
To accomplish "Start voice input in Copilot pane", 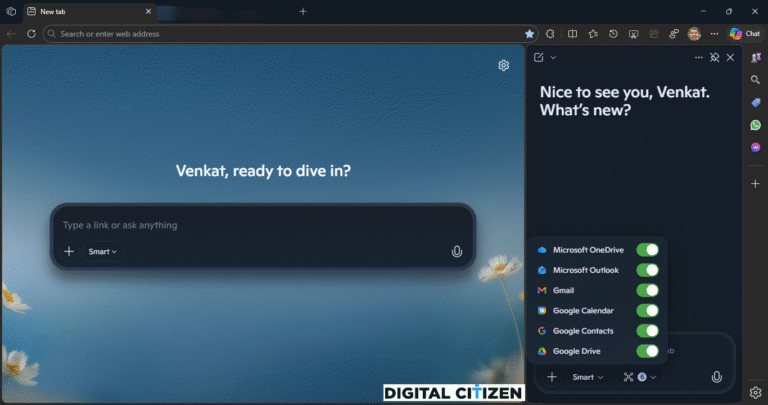I will (717, 377).
